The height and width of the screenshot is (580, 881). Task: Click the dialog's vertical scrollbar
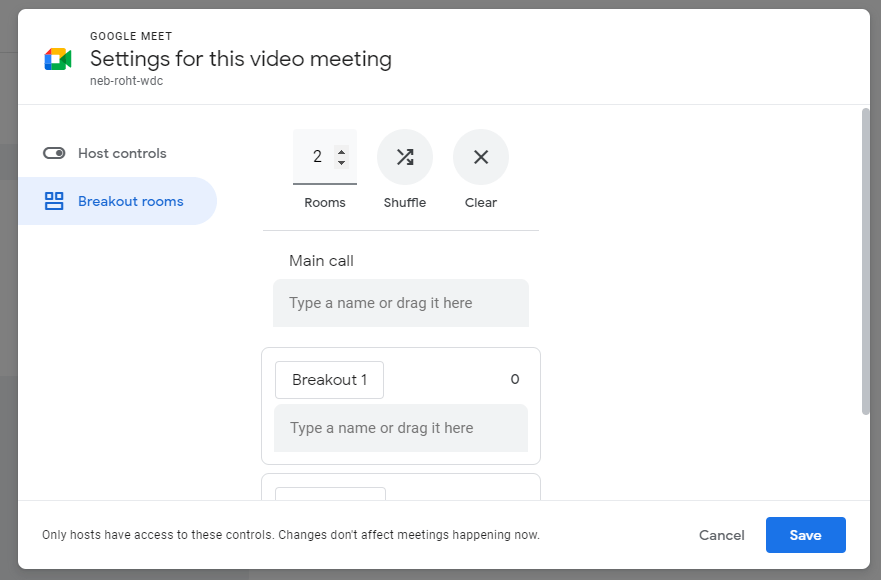click(865, 260)
